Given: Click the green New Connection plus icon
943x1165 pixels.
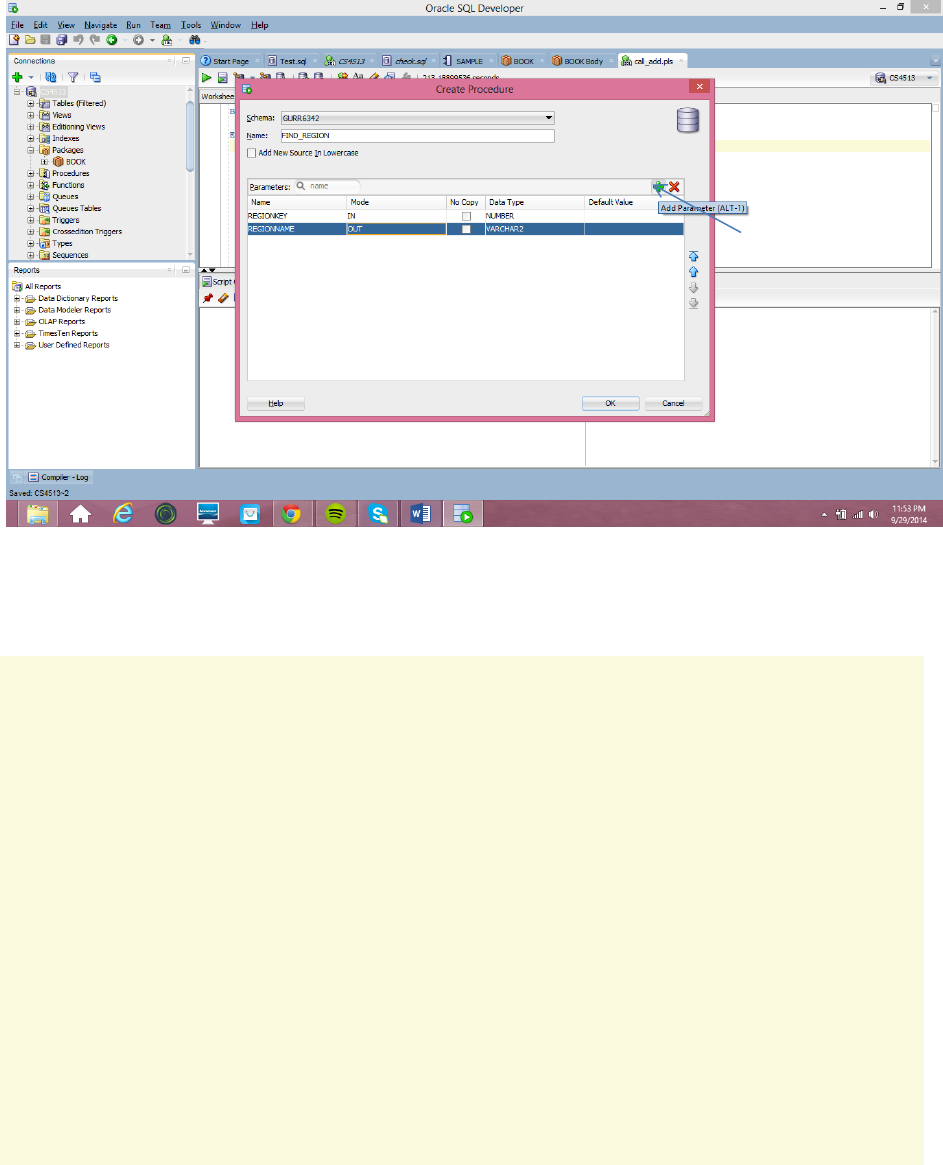Looking at the screenshot, I should click(x=17, y=77).
